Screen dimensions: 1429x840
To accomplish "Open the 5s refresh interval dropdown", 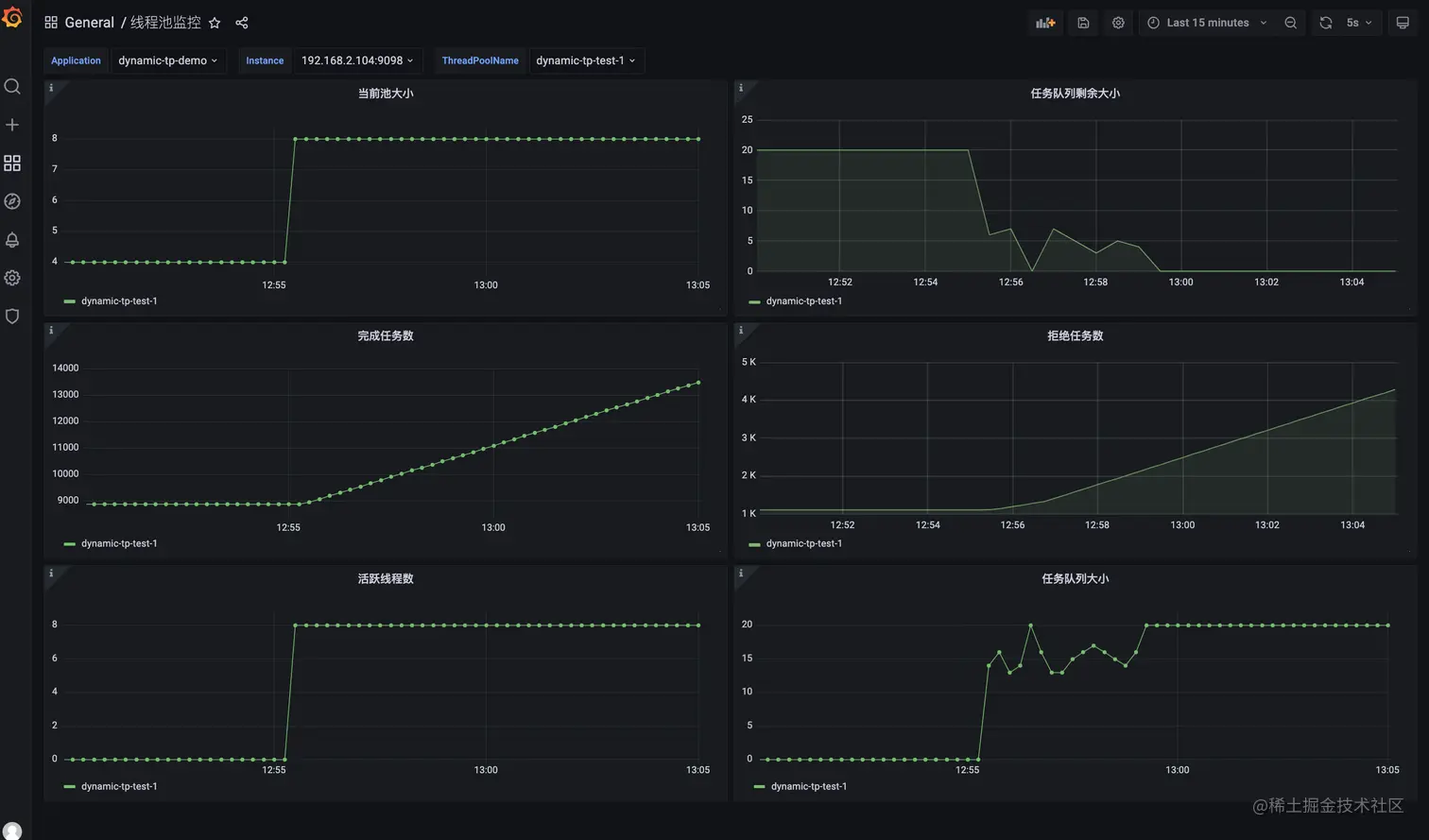I will (1359, 23).
